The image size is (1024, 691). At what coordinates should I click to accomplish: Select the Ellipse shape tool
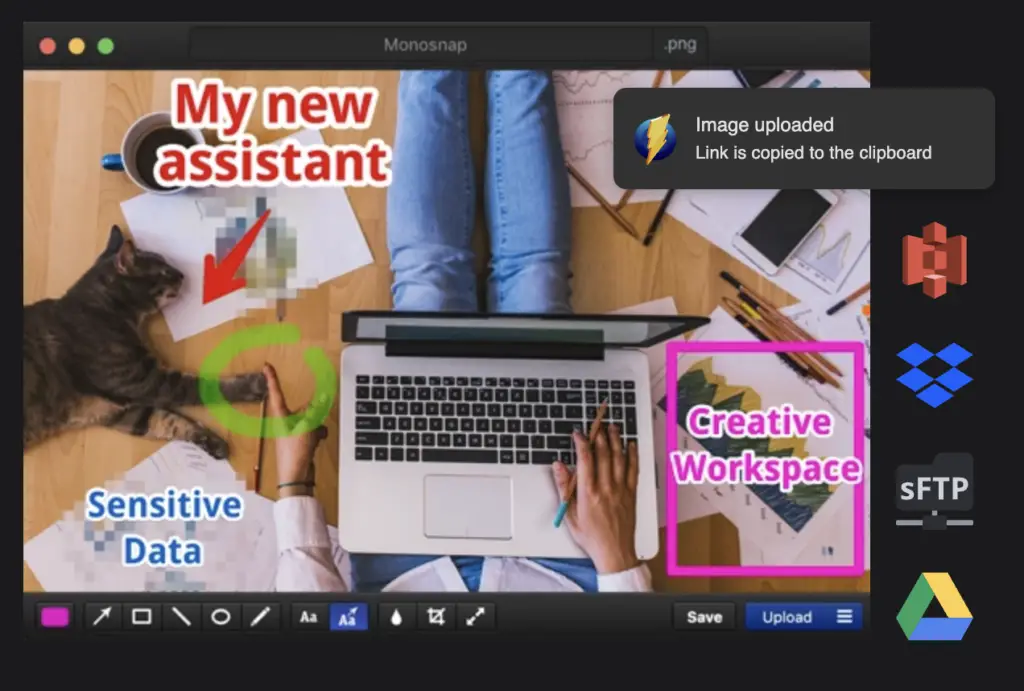point(221,617)
